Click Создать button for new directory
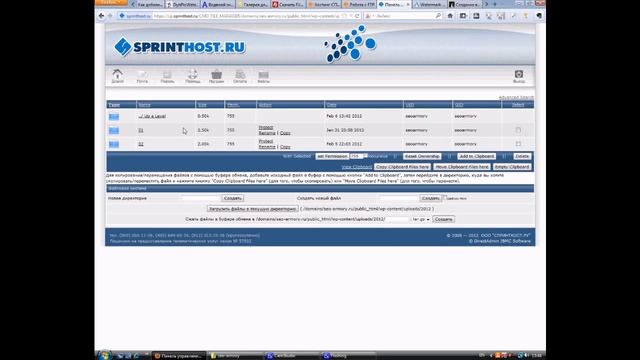 [233, 198]
